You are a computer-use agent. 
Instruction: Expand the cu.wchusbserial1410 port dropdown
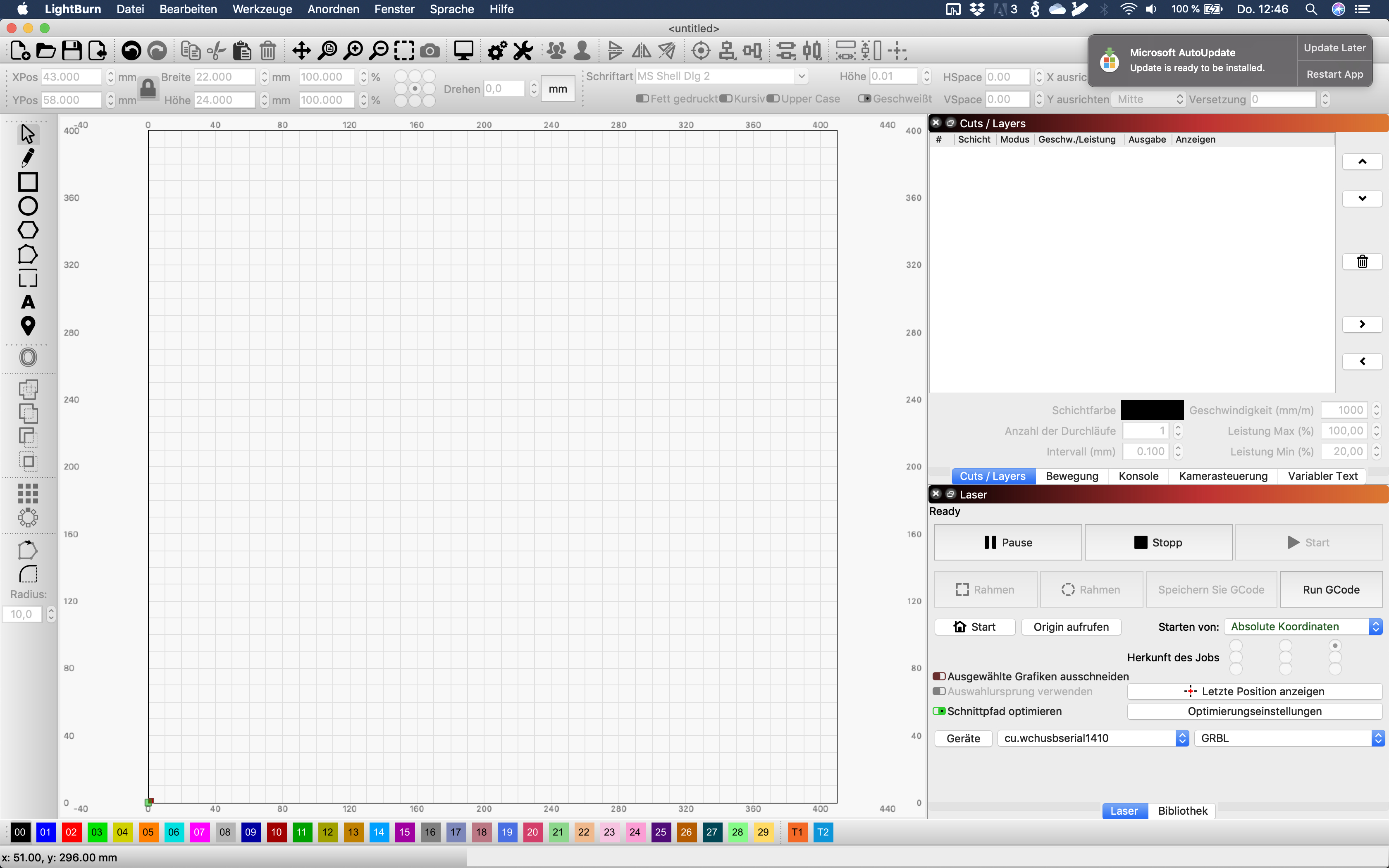tap(1093, 738)
